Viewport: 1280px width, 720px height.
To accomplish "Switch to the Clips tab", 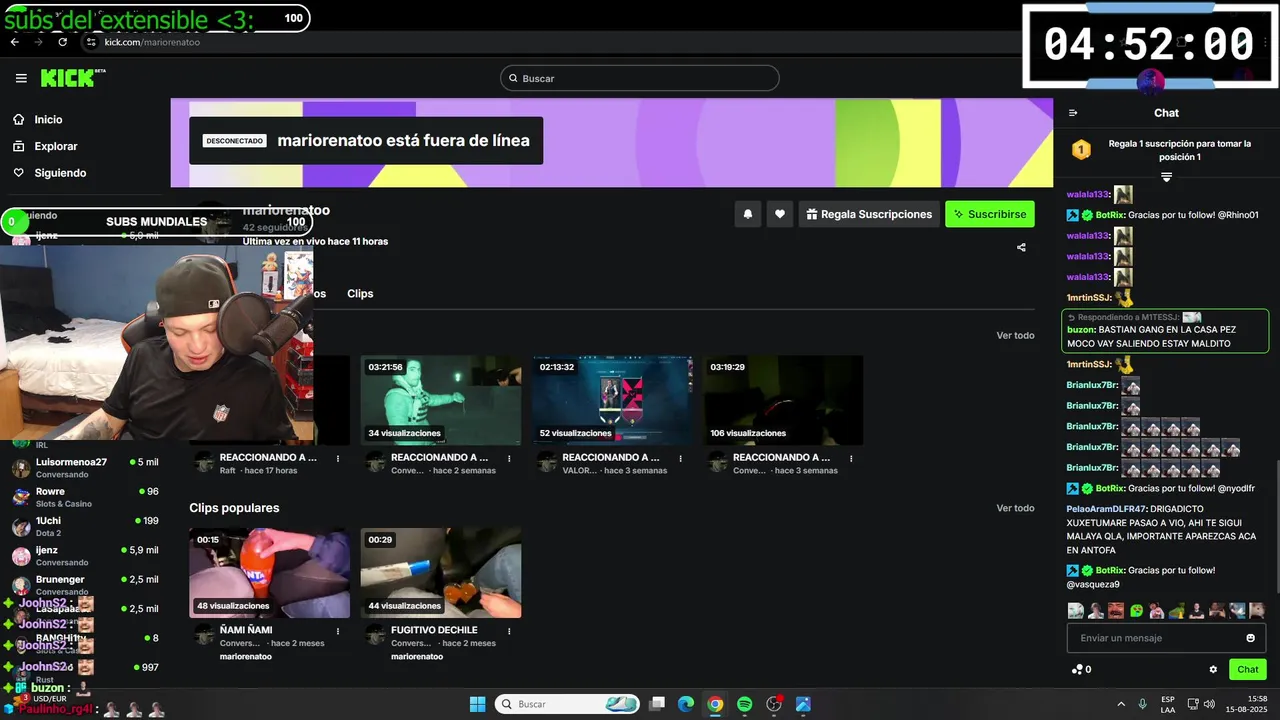I will (360, 293).
